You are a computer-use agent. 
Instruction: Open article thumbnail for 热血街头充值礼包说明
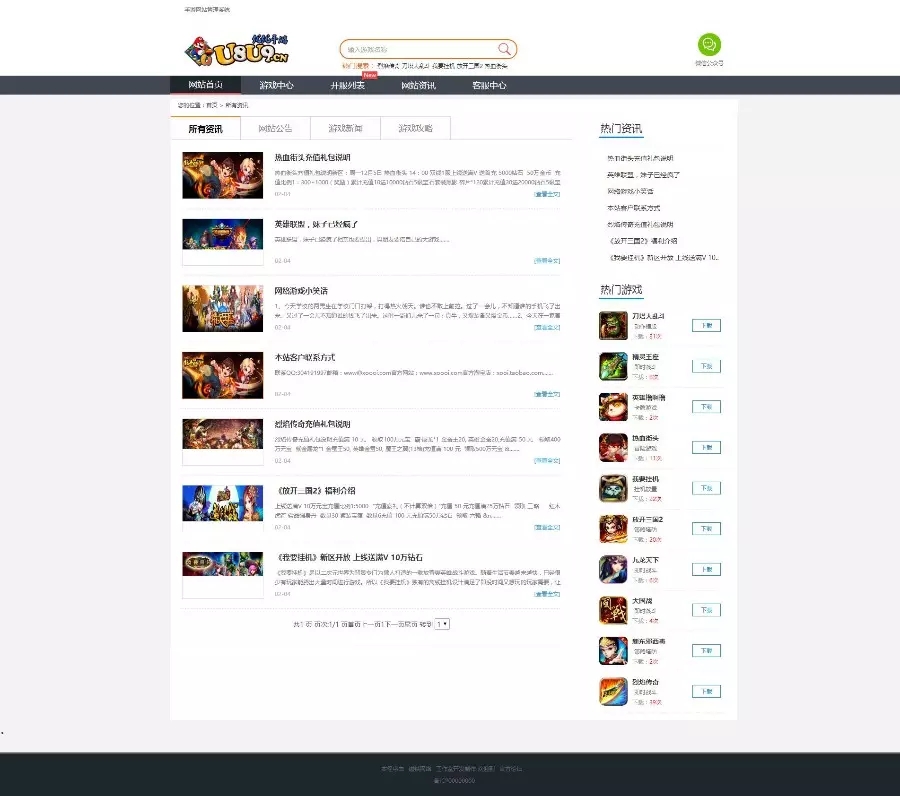point(223,175)
